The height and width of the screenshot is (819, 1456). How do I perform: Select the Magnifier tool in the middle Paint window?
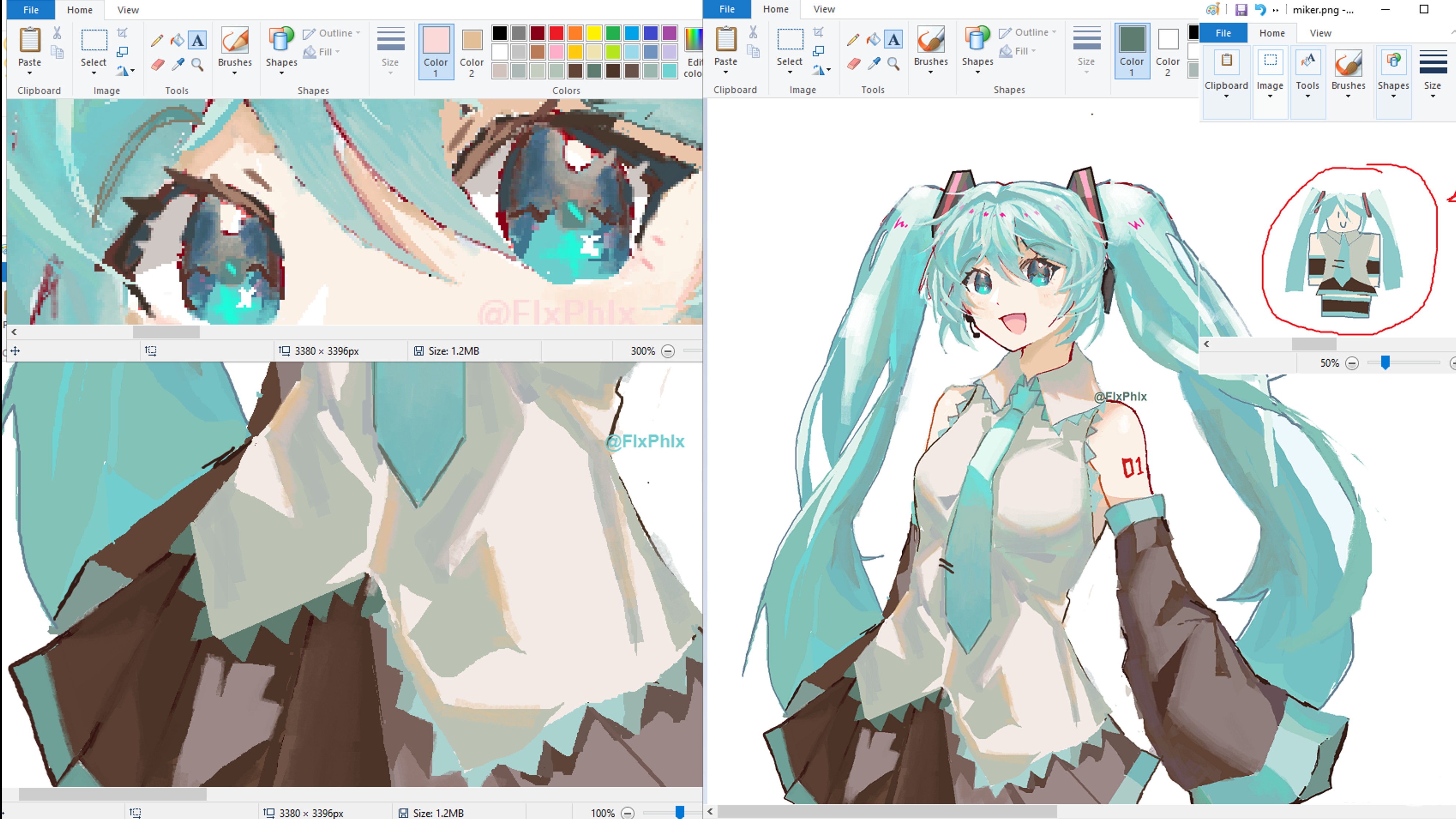pyautogui.click(x=894, y=64)
